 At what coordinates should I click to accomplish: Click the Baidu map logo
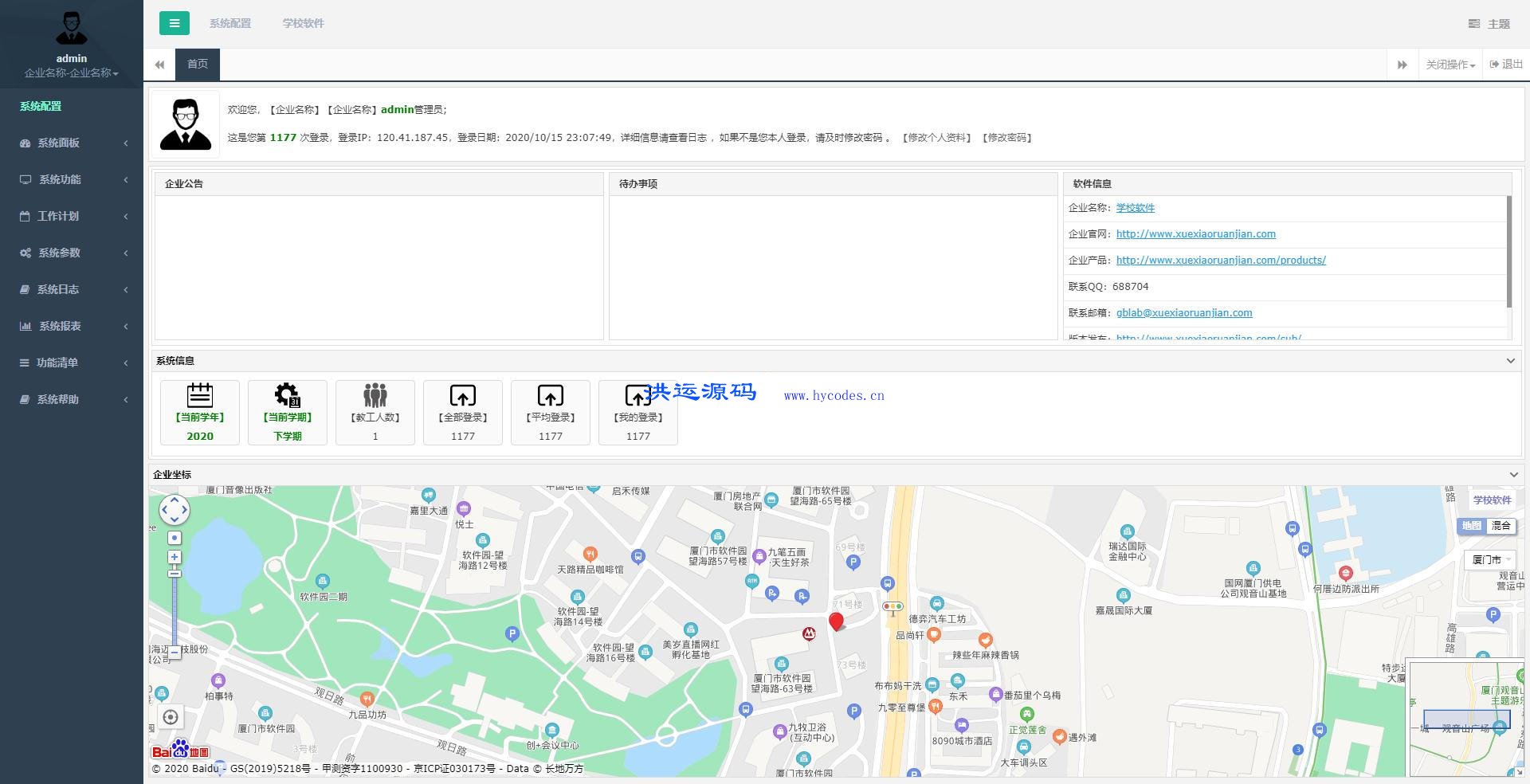pos(181,750)
